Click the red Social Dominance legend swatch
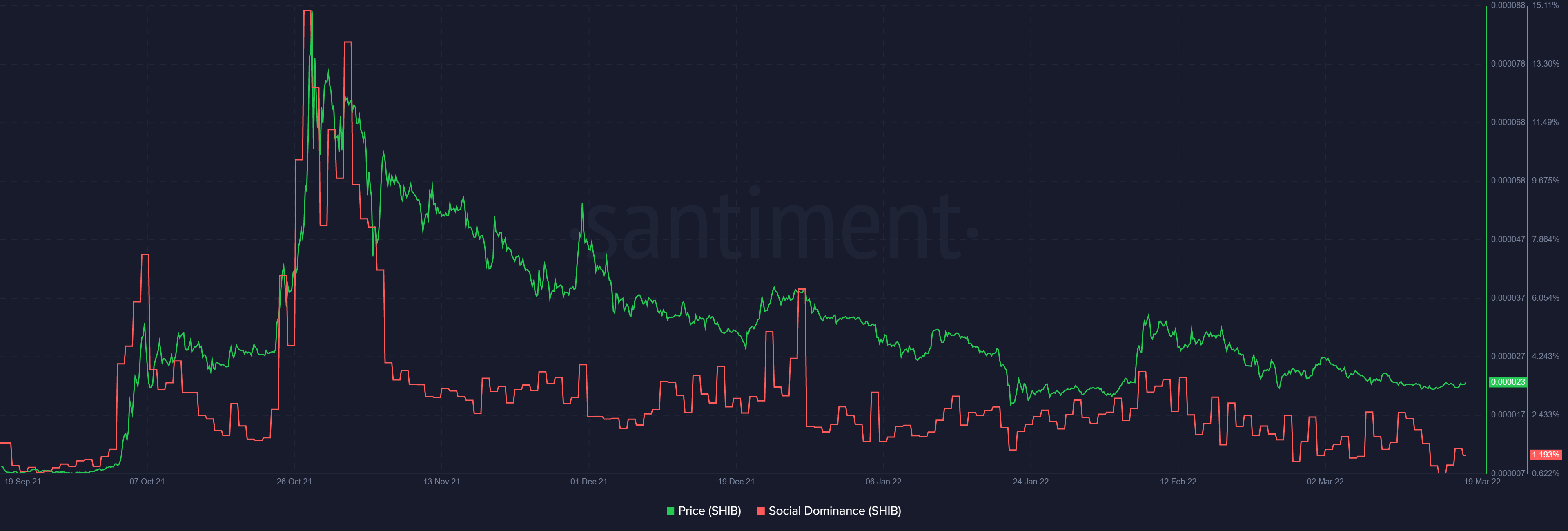This screenshot has width=1568, height=531. pos(760,511)
